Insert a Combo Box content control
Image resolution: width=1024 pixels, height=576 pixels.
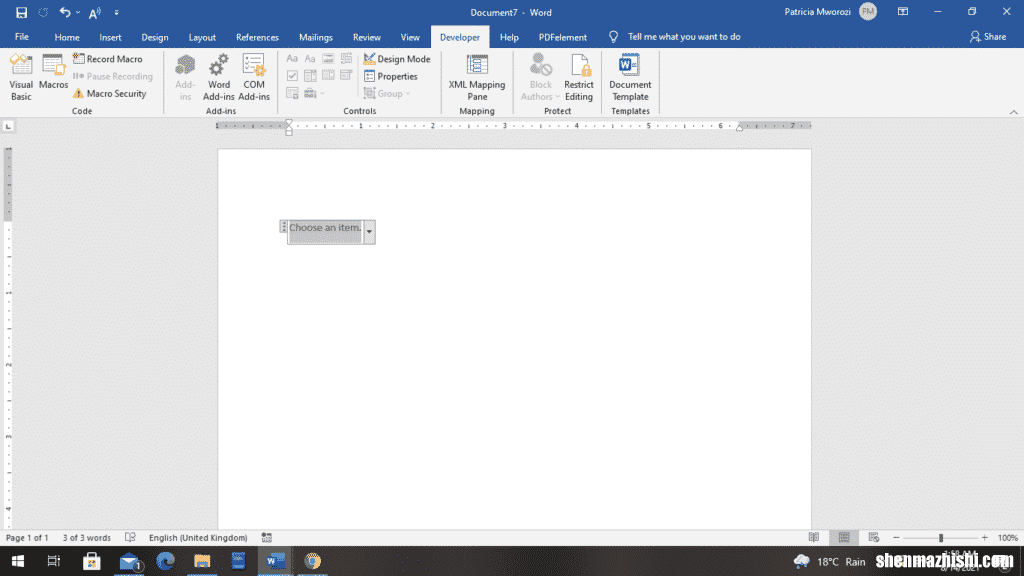310,76
